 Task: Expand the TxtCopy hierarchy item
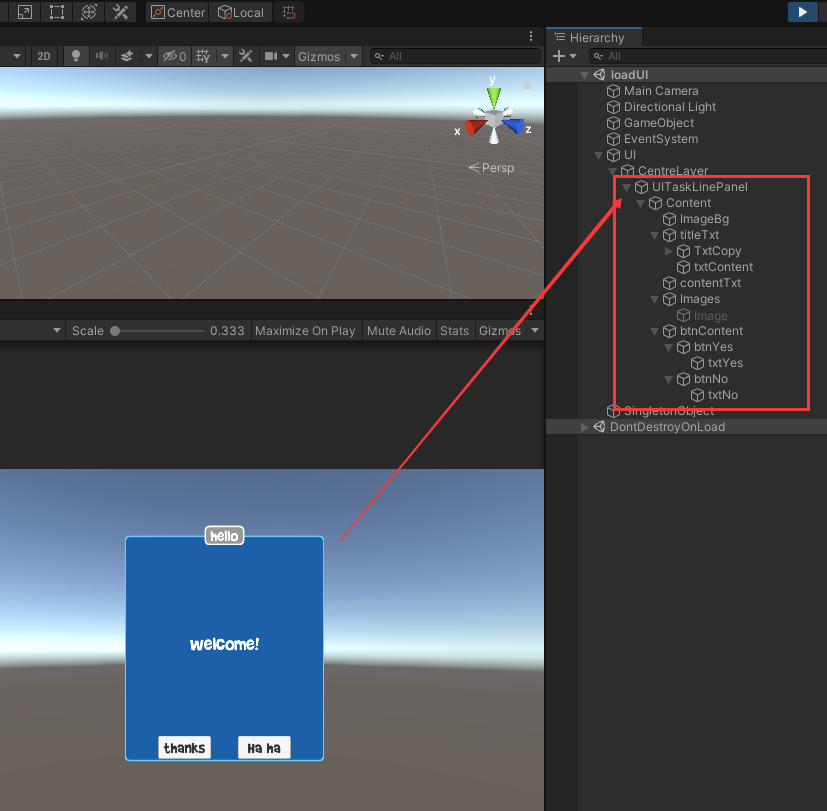pos(669,251)
